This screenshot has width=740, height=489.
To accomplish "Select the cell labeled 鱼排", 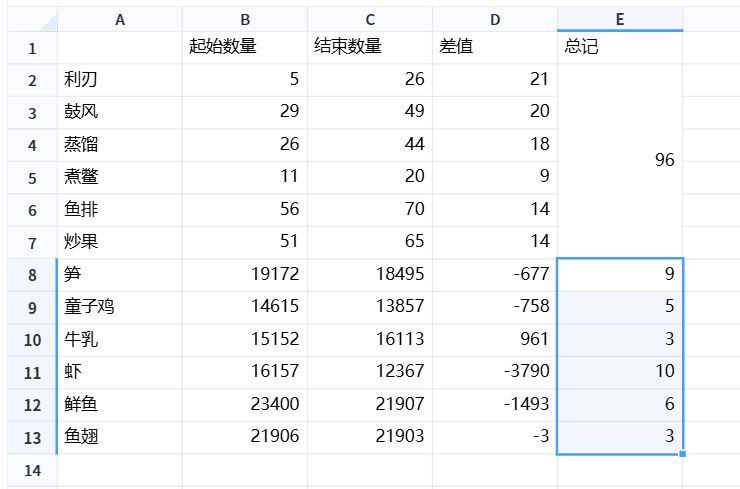I will [x=120, y=210].
